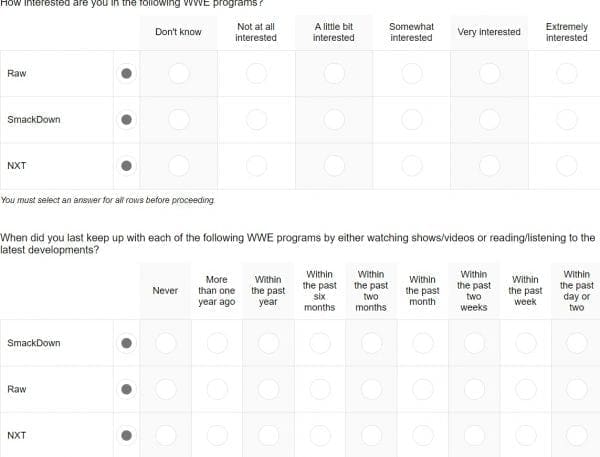Screen dimensions: 600x457
Task: Mark Raw as 'Within the past year'
Action: (268, 389)
